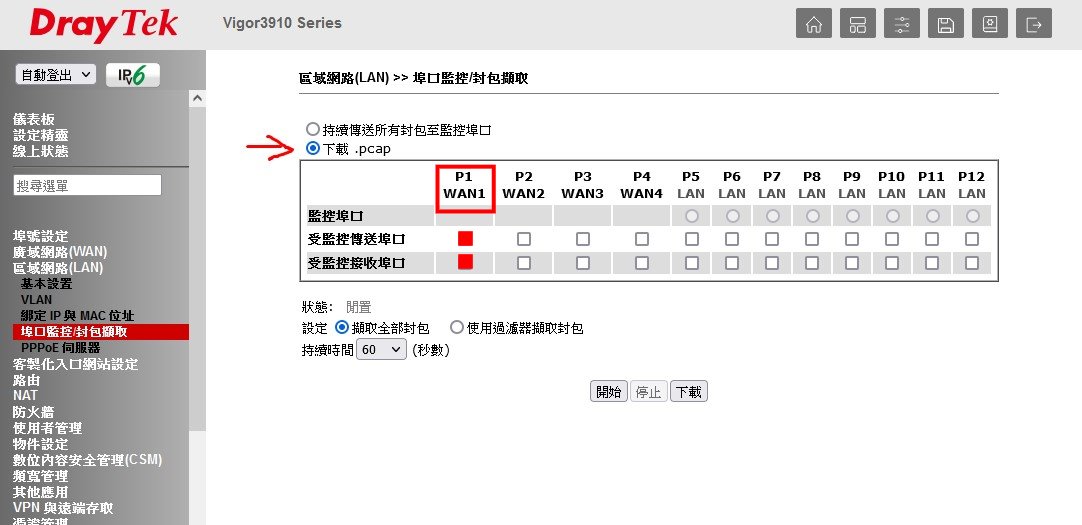Screen dimensions: 1082x525
Task: Click the 搜尋選單 search field
Action: [87, 185]
